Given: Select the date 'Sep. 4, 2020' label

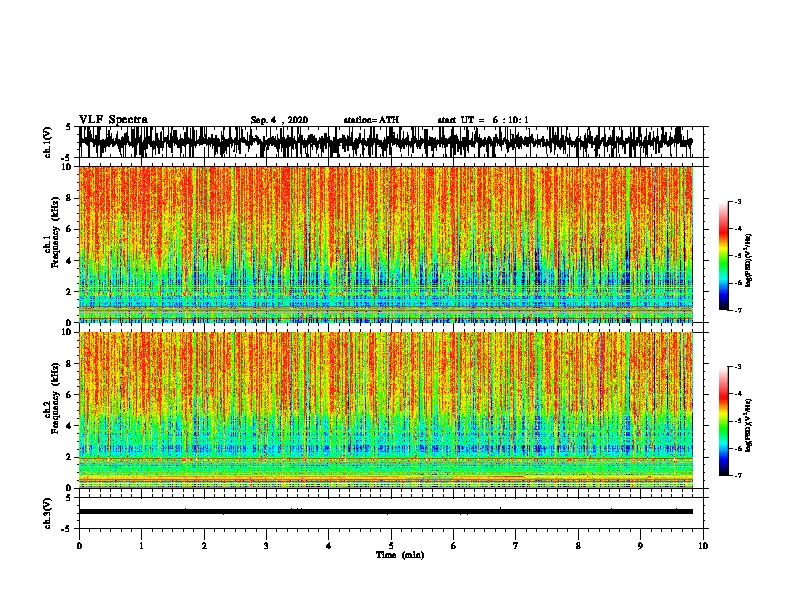Looking at the screenshot, I should tap(279, 120).
